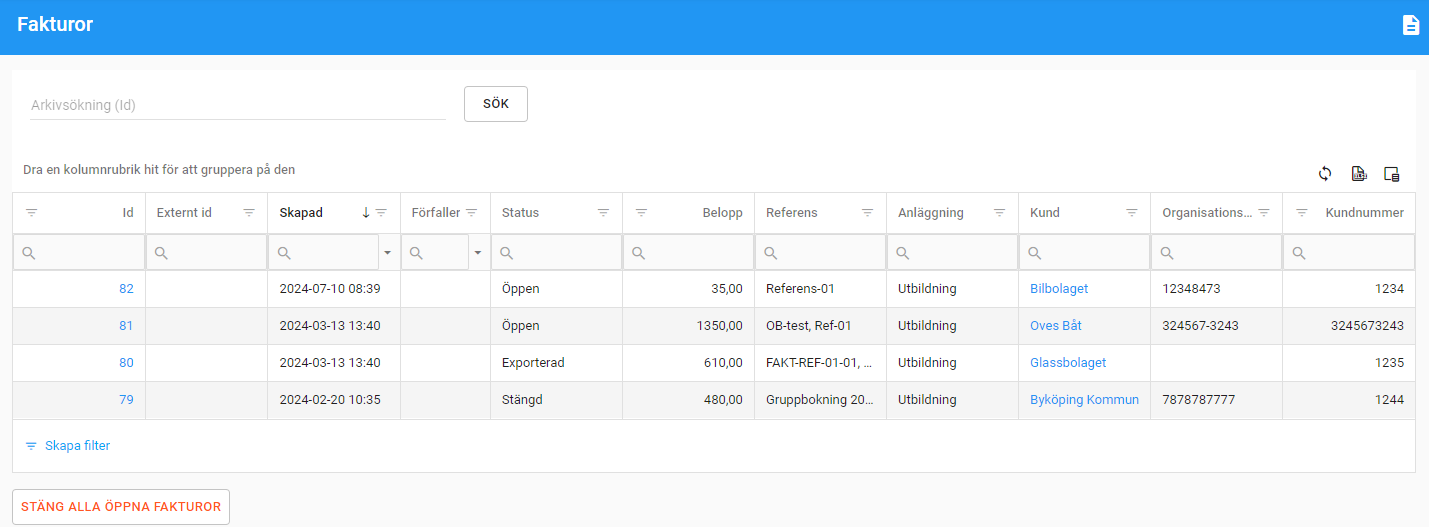Open the filter icon on Externt id column
The height and width of the screenshot is (527, 1429).
[249, 213]
